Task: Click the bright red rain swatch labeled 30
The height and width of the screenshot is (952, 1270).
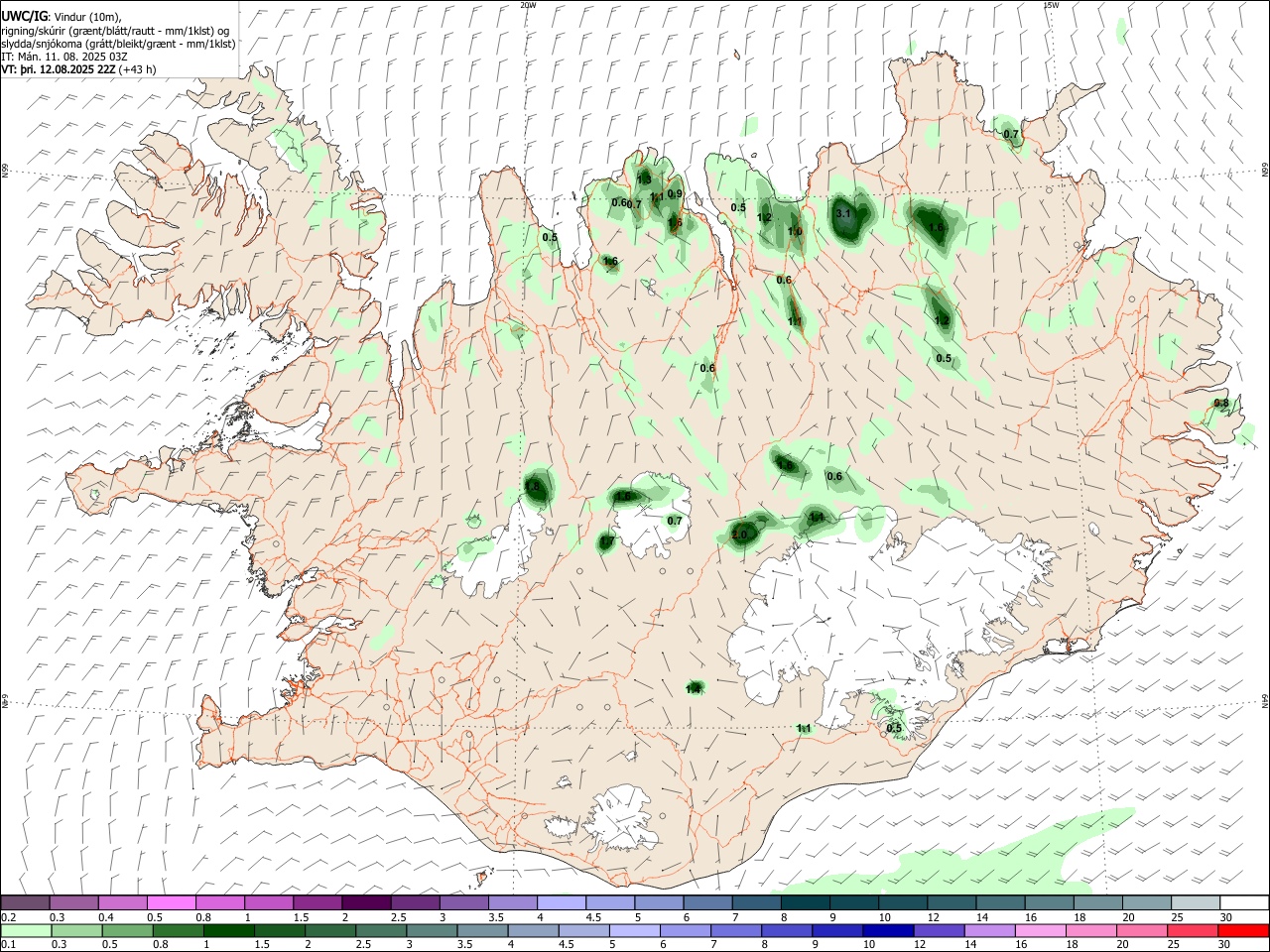Action: (x=1243, y=931)
